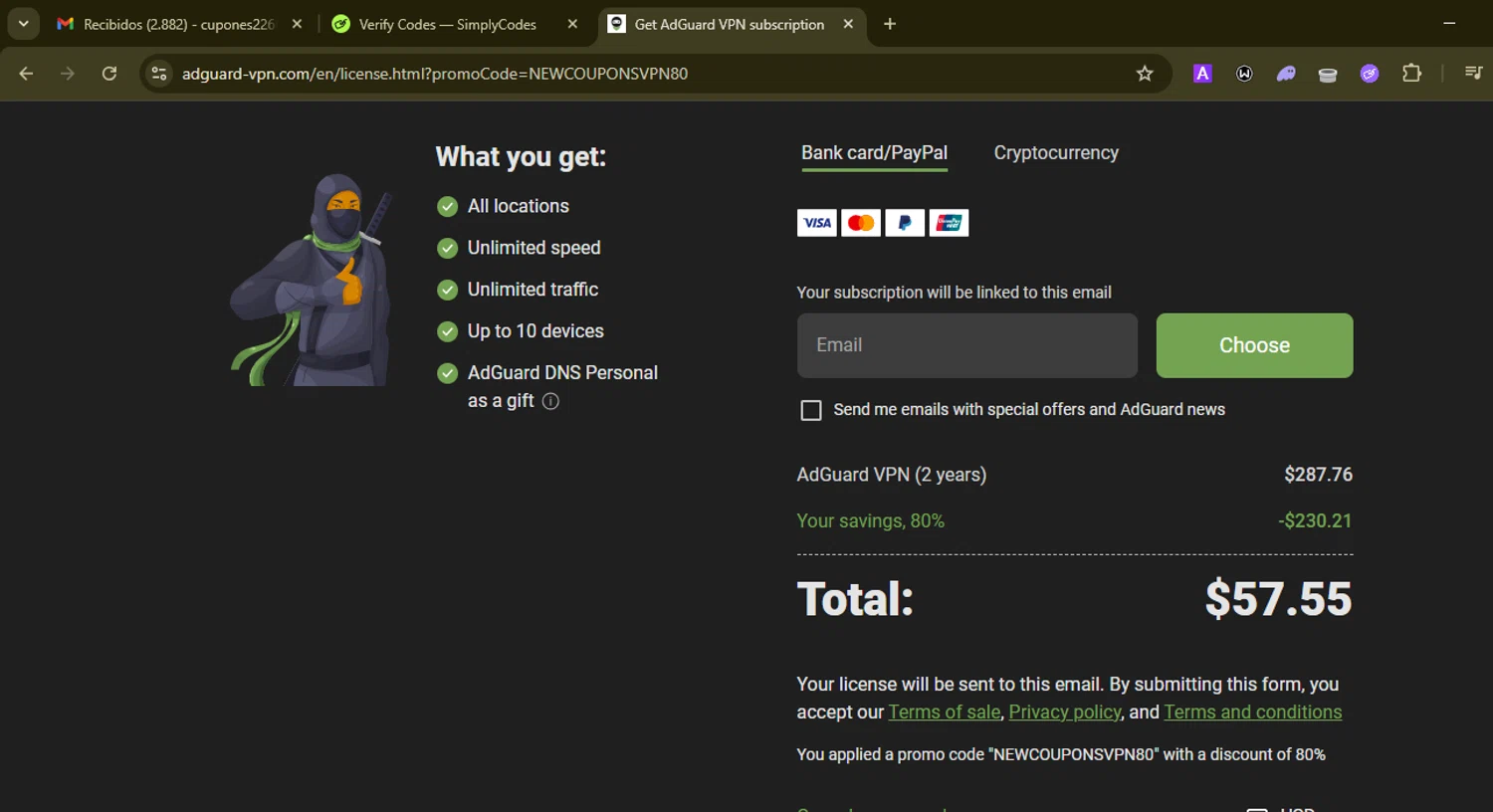
Task: Click the UnionPay card logo
Action: click(x=949, y=223)
